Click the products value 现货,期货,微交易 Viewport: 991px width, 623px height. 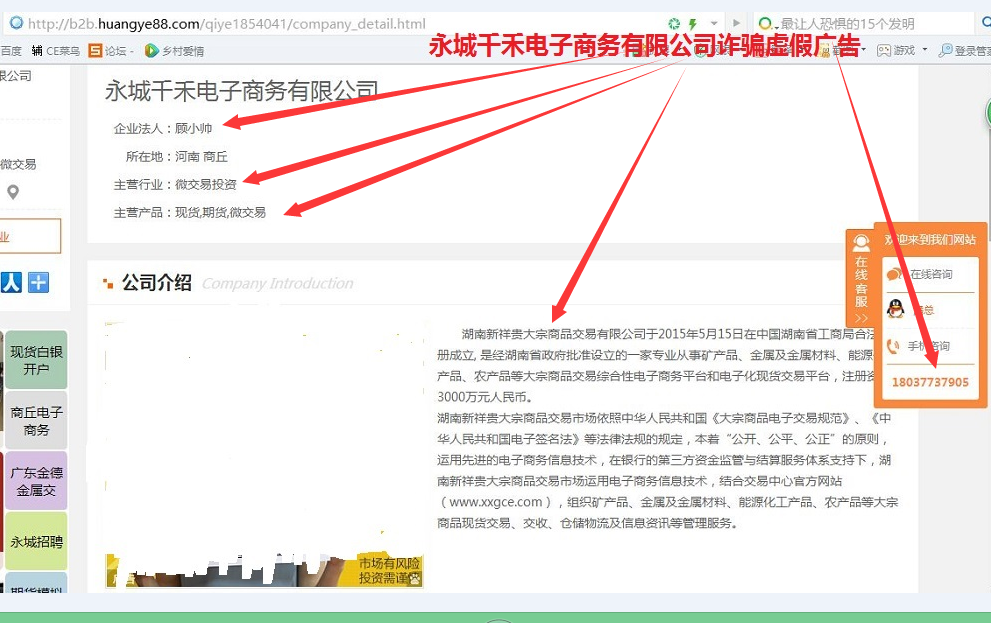pos(220,212)
